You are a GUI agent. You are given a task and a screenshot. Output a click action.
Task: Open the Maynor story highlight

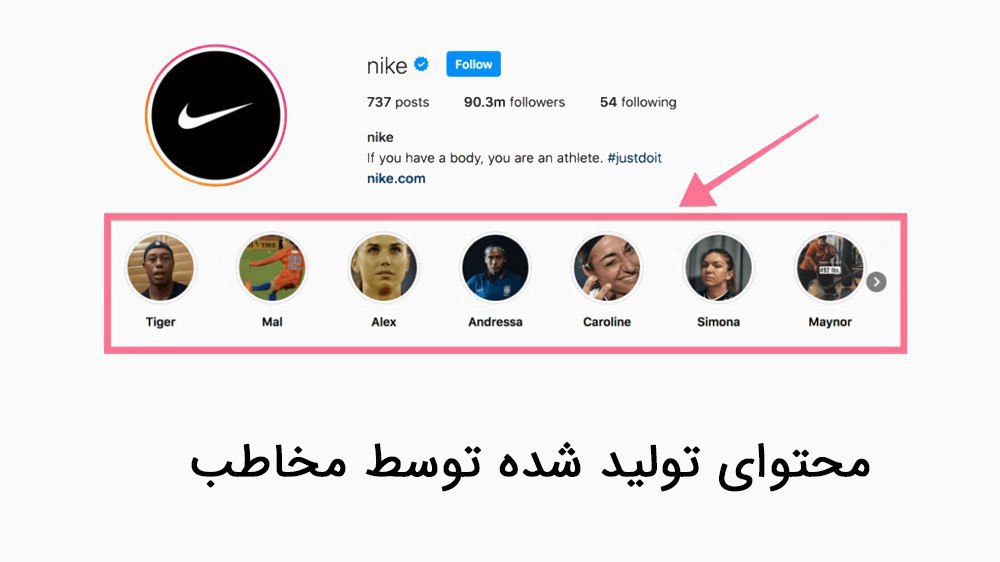830,267
